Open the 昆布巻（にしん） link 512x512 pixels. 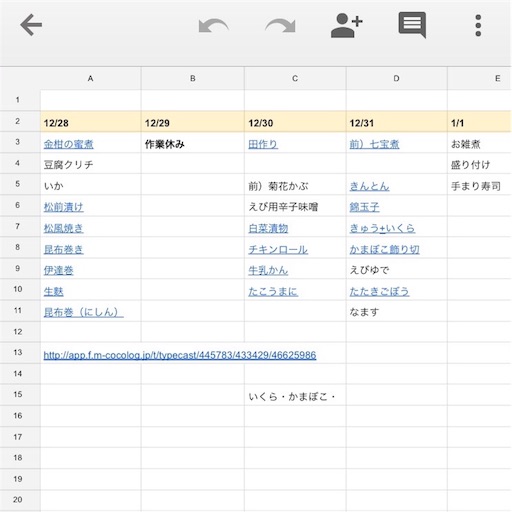point(84,312)
